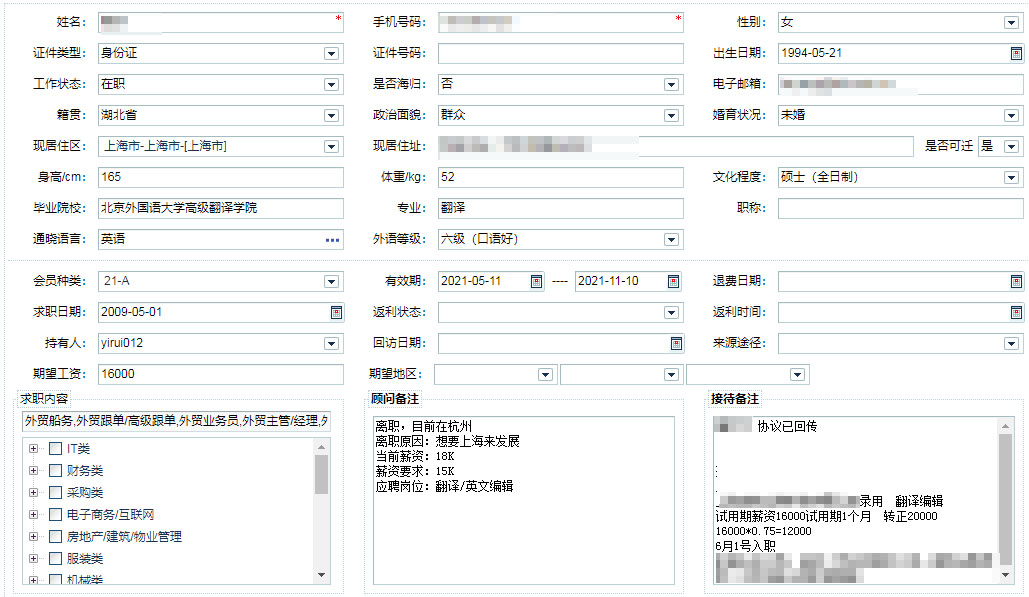Open the 工作状态 dropdown

click(x=331, y=85)
